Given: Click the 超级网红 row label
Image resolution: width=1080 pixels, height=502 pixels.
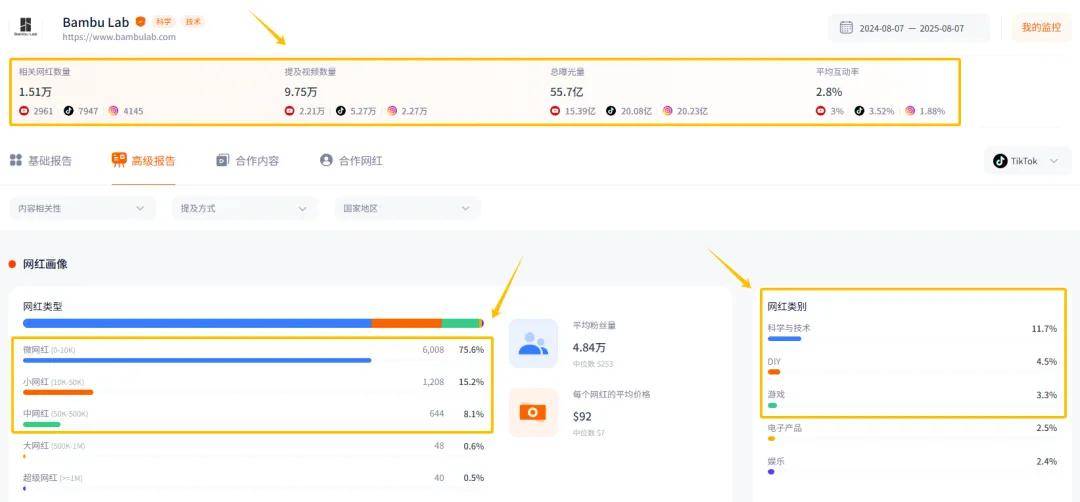Looking at the screenshot, I should click(52, 477).
